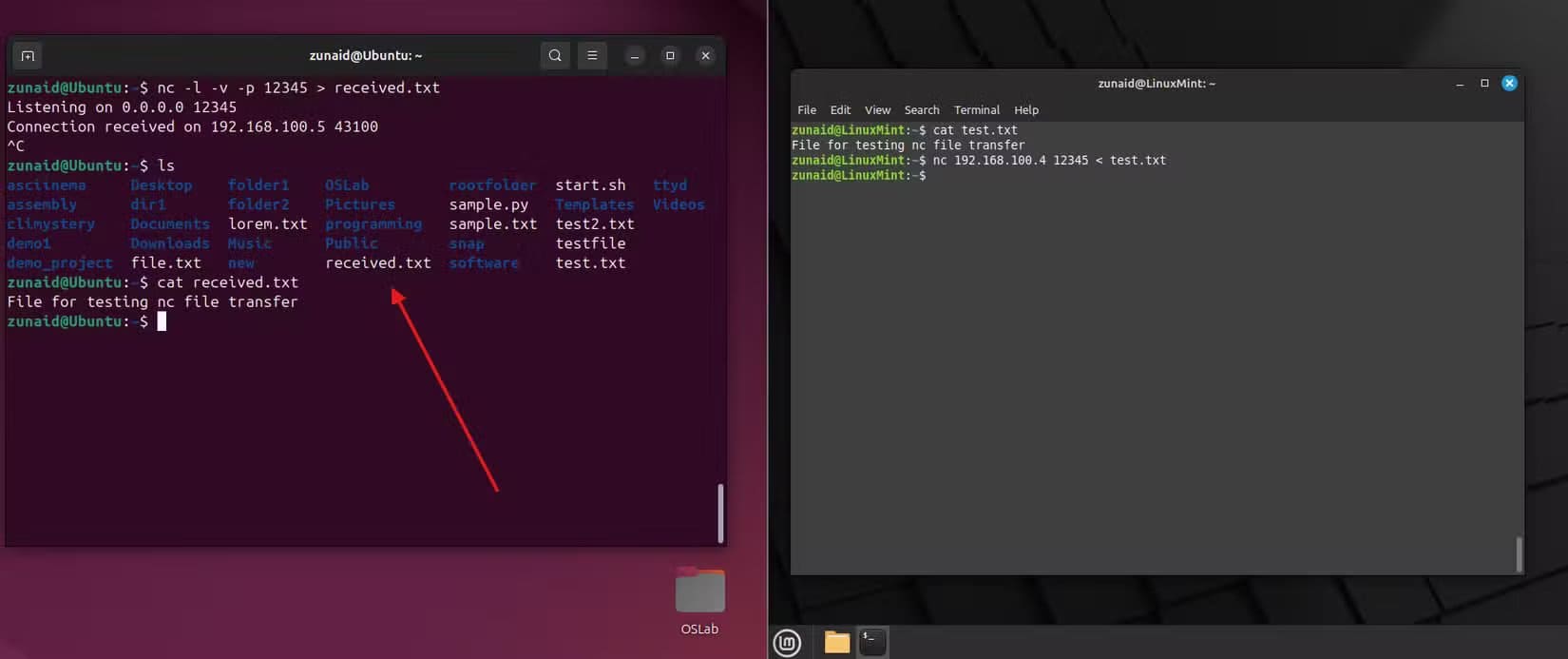The width and height of the screenshot is (1568, 659).
Task: Maximize the LinuxMint terminal window
Action: coord(1484,84)
